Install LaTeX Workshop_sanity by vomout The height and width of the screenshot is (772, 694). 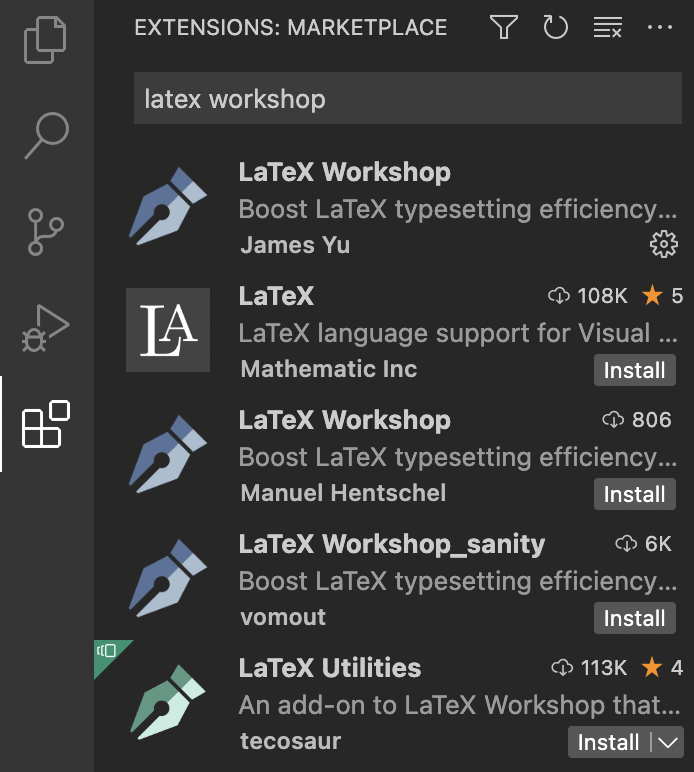[634, 618]
